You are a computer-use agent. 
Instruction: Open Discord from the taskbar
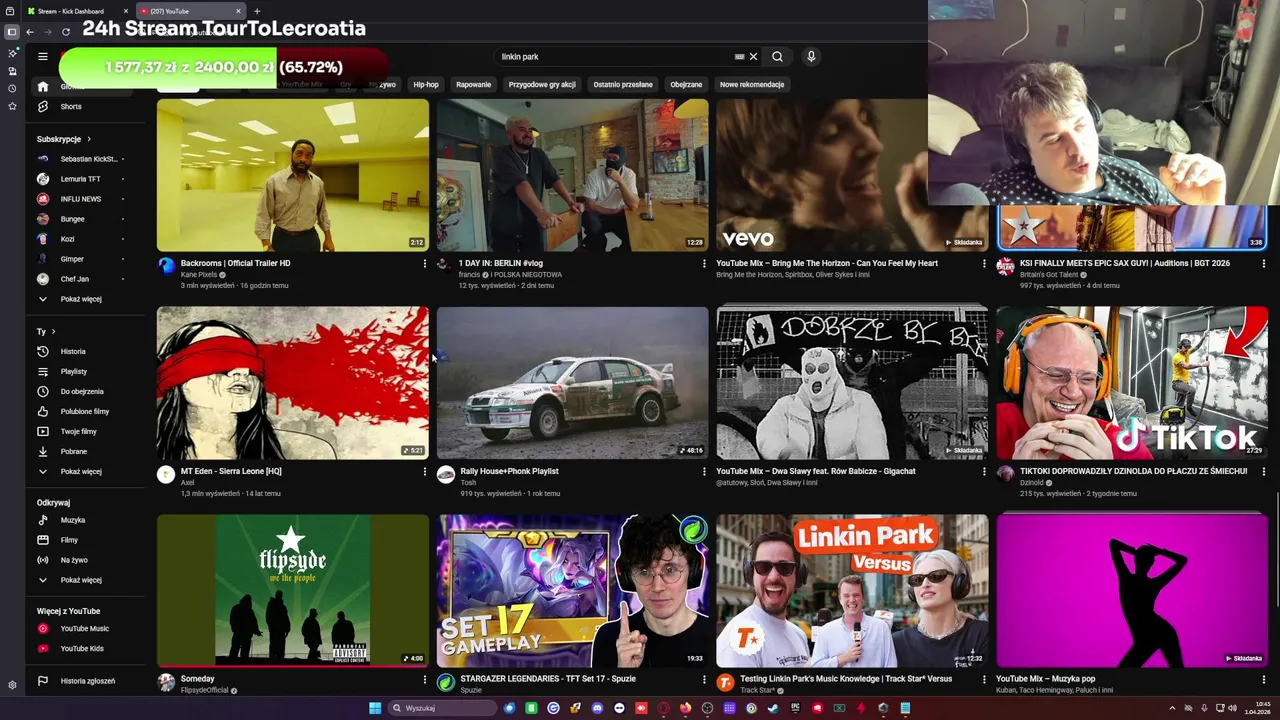[x=597, y=708]
